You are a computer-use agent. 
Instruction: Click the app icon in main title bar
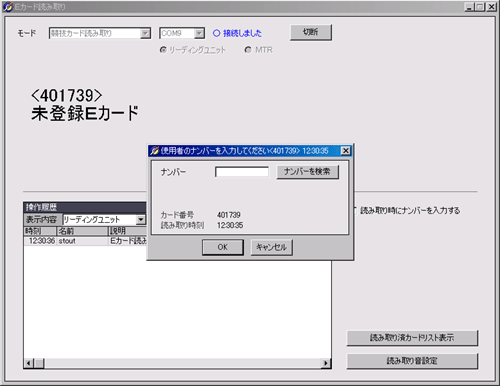click(x=8, y=7)
